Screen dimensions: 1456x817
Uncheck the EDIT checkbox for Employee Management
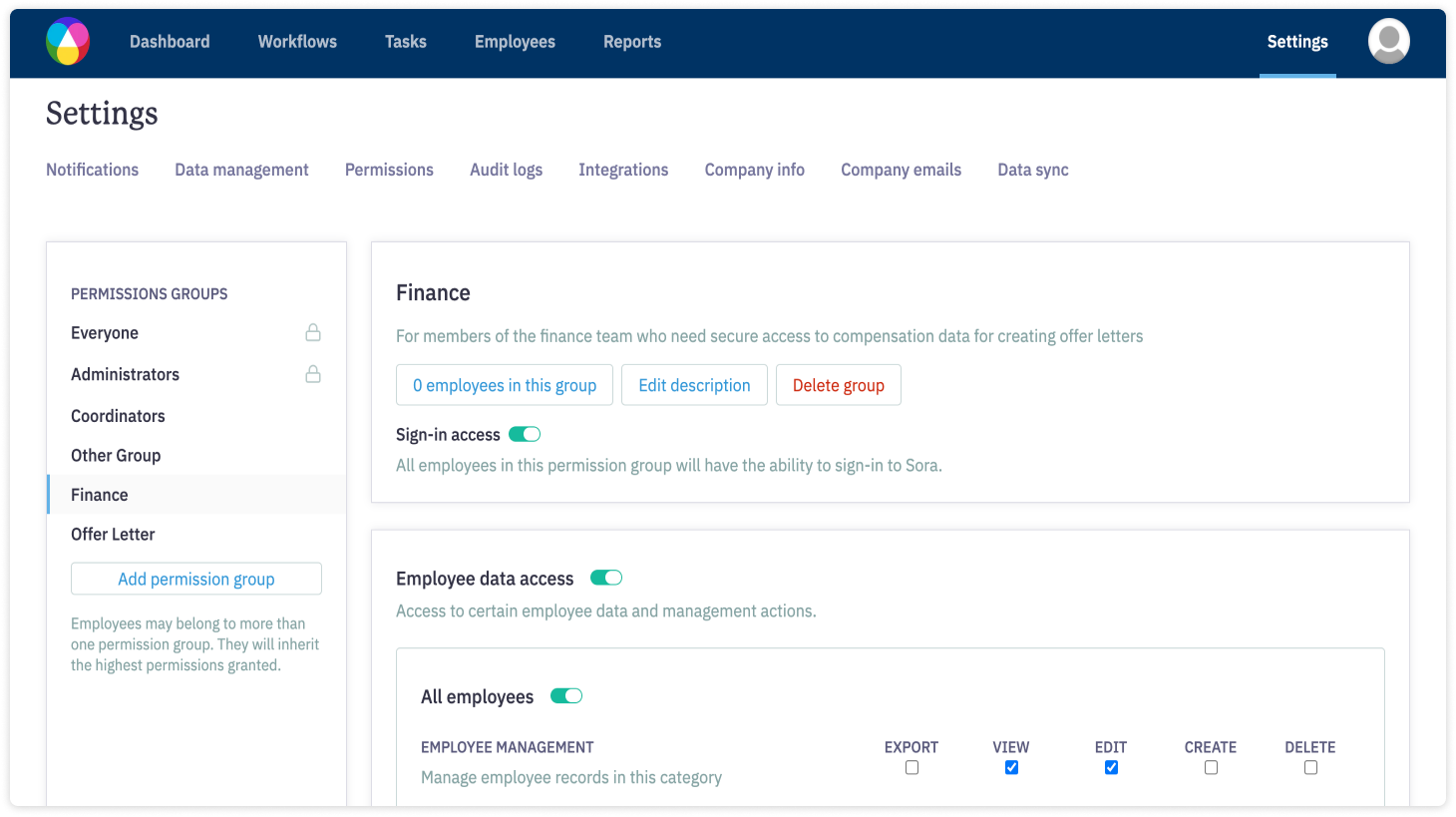click(x=1111, y=767)
